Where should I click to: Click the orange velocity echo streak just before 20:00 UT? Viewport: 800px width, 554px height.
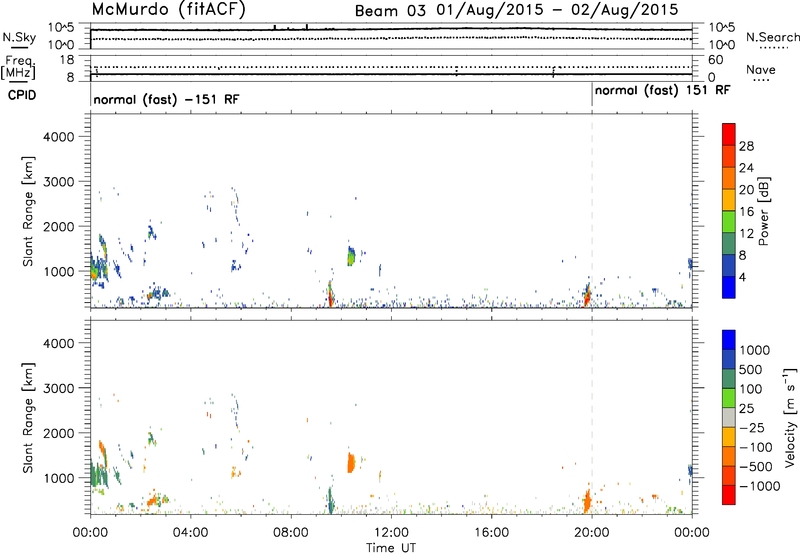(x=587, y=500)
